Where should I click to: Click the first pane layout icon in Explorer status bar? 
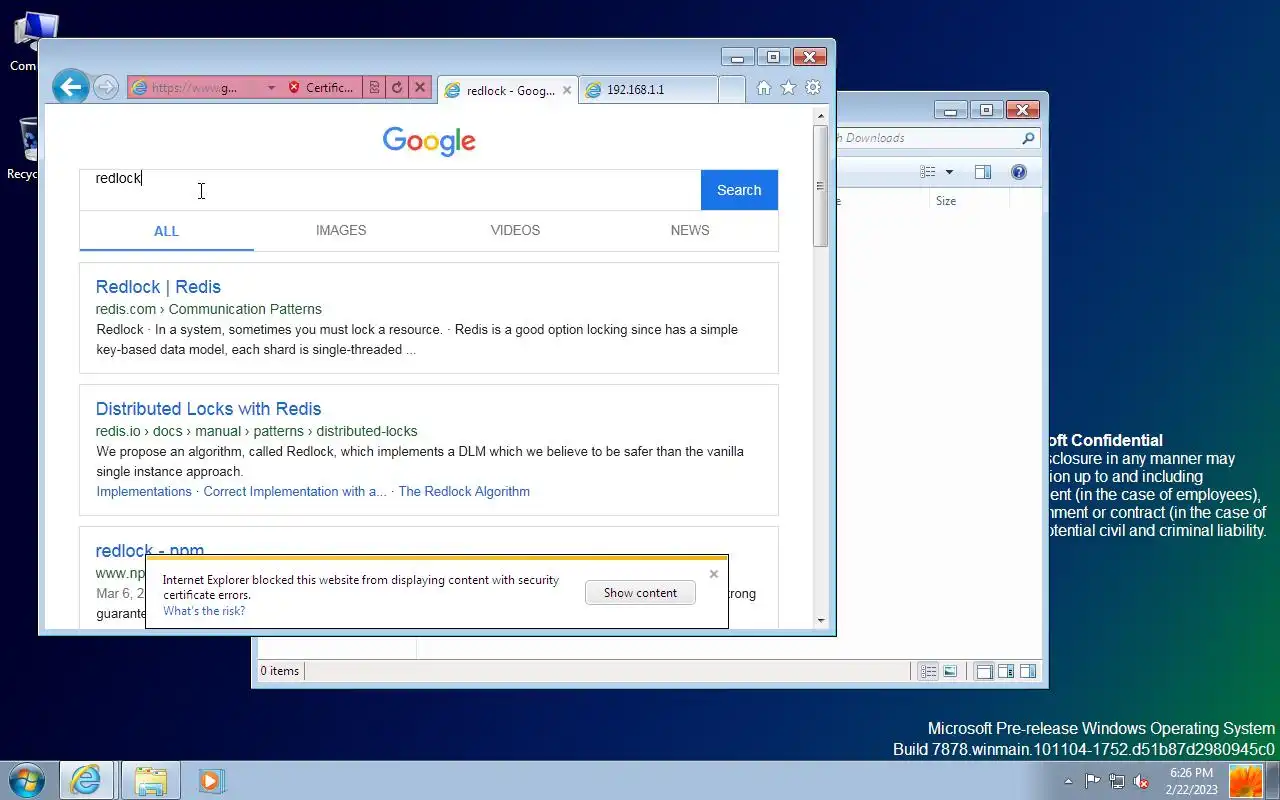(x=984, y=672)
